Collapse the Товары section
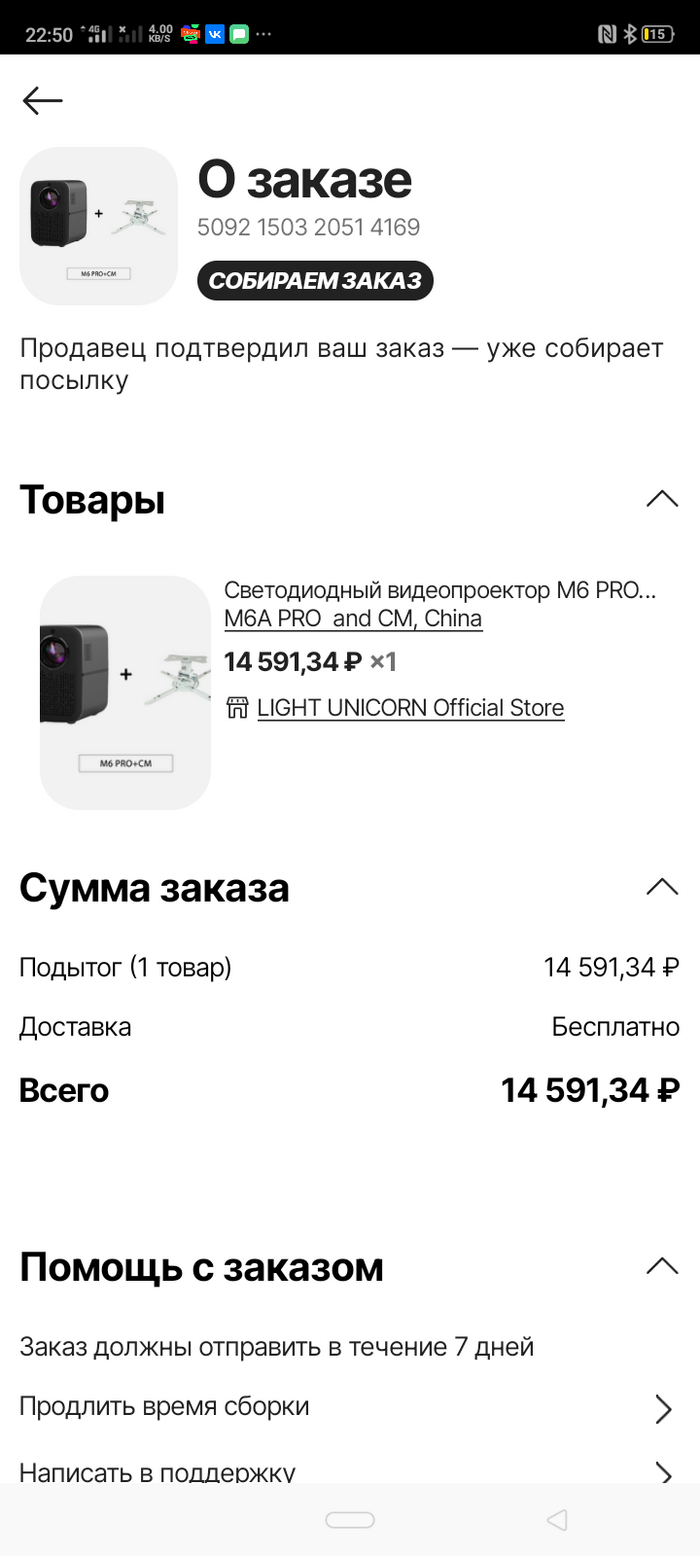700x1556 pixels. click(x=662, y=499)
